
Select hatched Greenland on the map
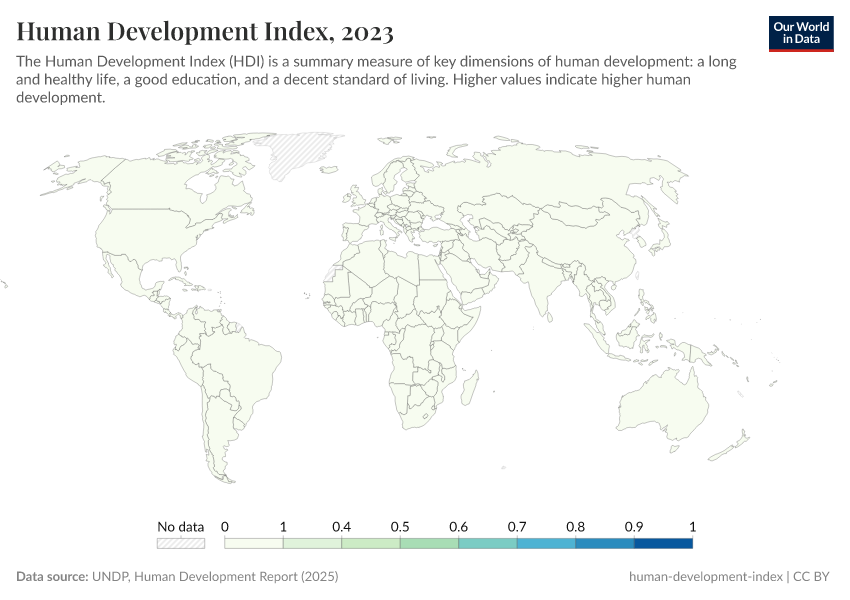pyautogui.click(x=302, y=152)
